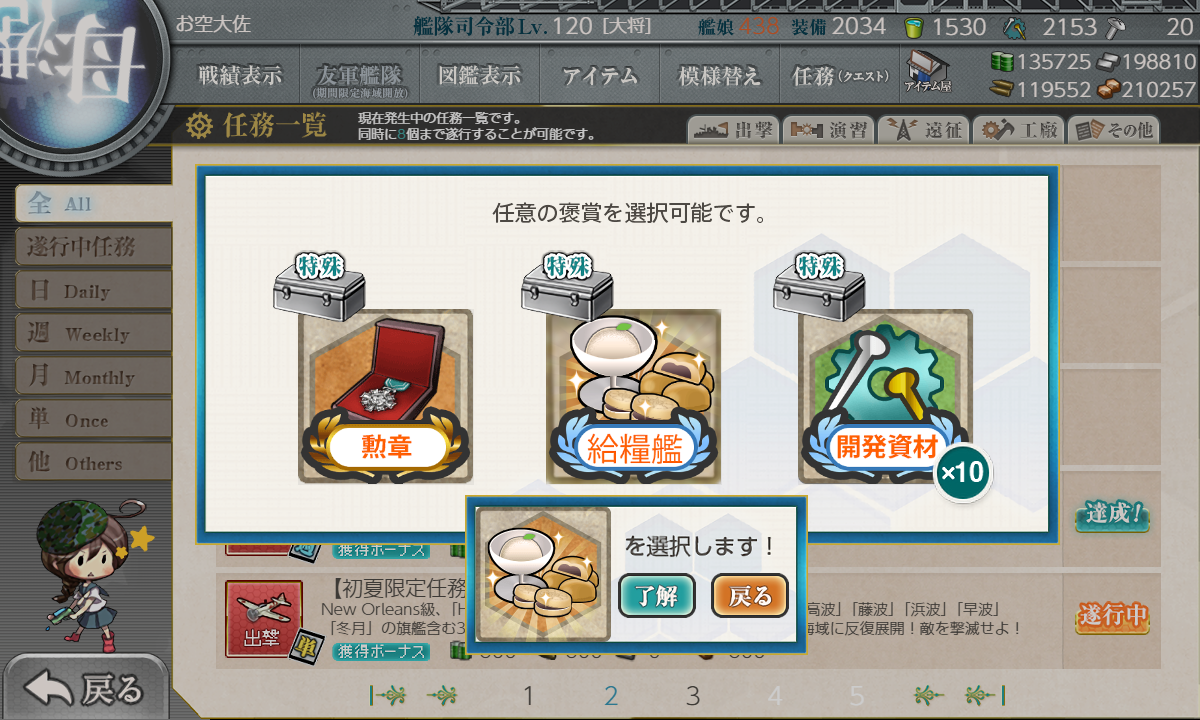This screenshot has width=1200, height=720.
Task: Open the アイテム屋 item shop icon
Action: click(x=927, y=72)
